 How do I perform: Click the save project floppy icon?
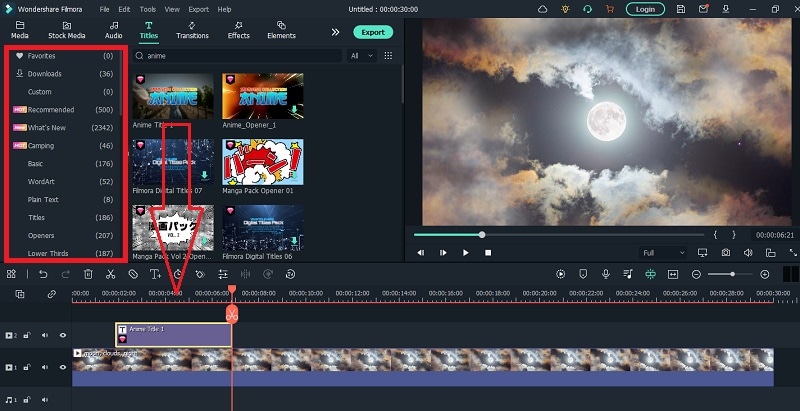(681, 9)
